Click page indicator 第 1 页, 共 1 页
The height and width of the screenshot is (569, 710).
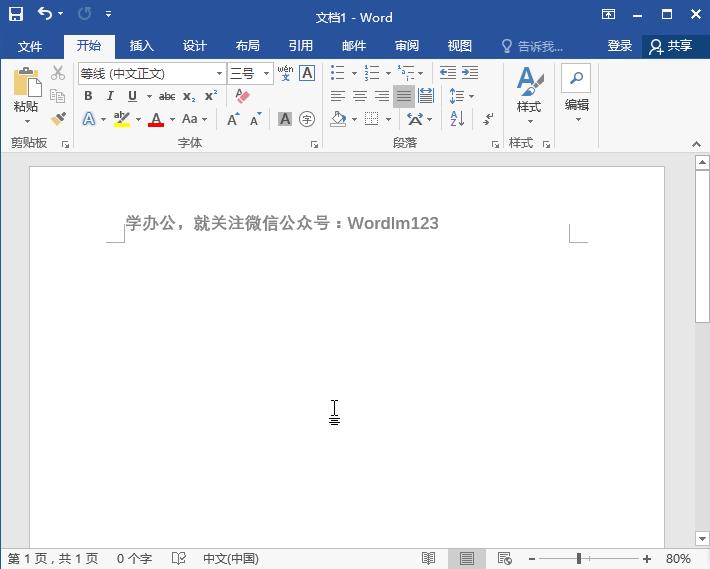[x=53, y=559]
